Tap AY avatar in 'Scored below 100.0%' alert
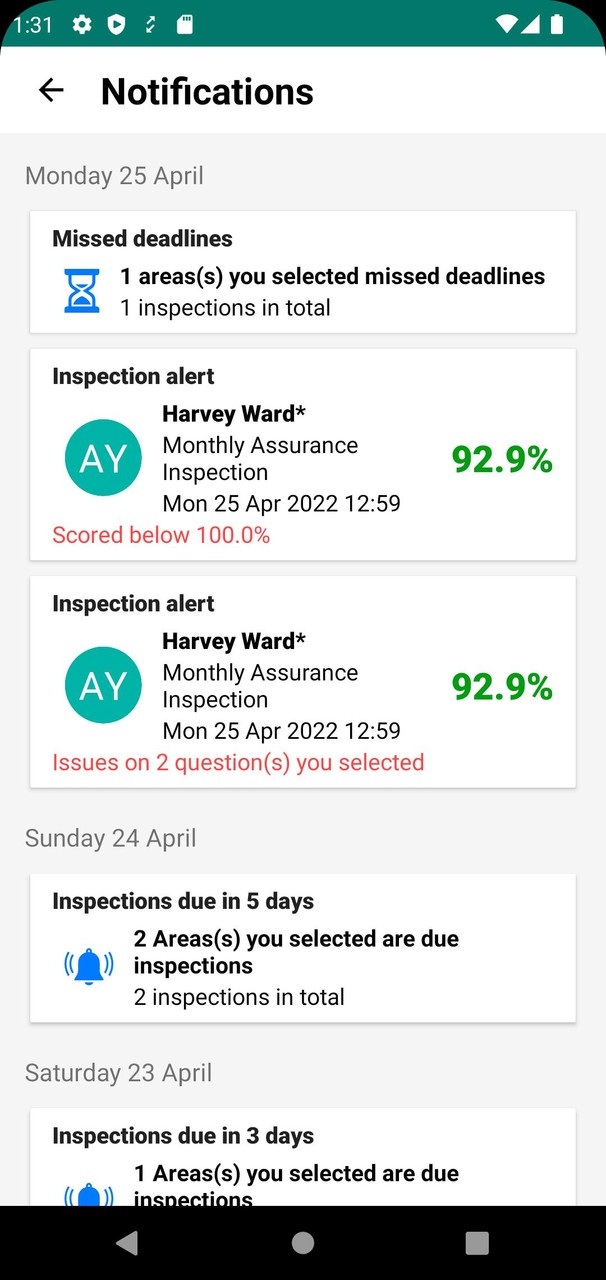Image resolution: width=606 pixels, height=1280 pixels. [103, 459]
